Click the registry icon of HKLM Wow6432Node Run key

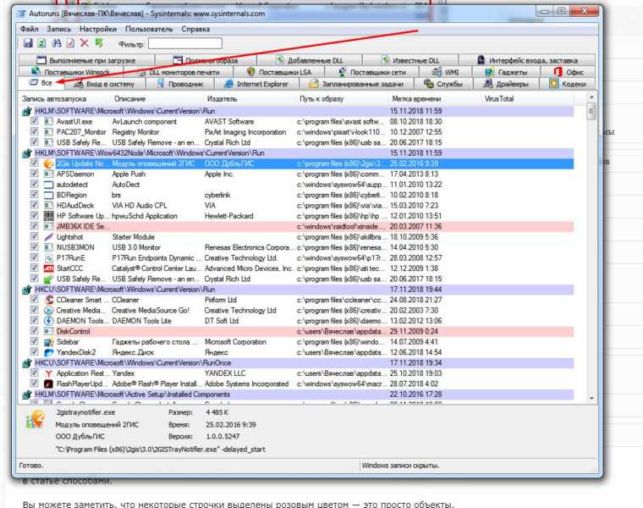pyautogui.click(x=27, y=153)
